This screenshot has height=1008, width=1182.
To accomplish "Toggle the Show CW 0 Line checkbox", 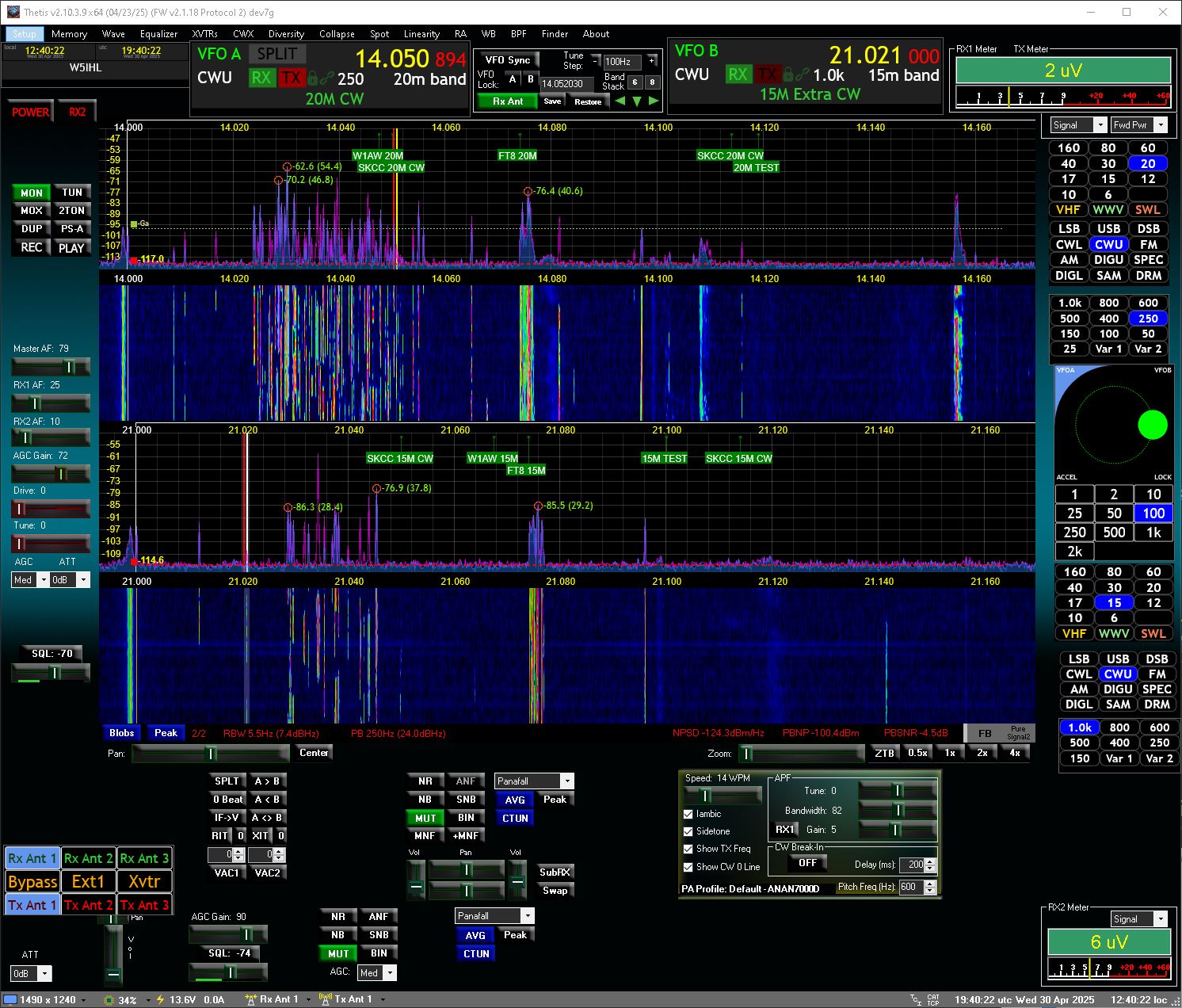I will tap(688, 867).
